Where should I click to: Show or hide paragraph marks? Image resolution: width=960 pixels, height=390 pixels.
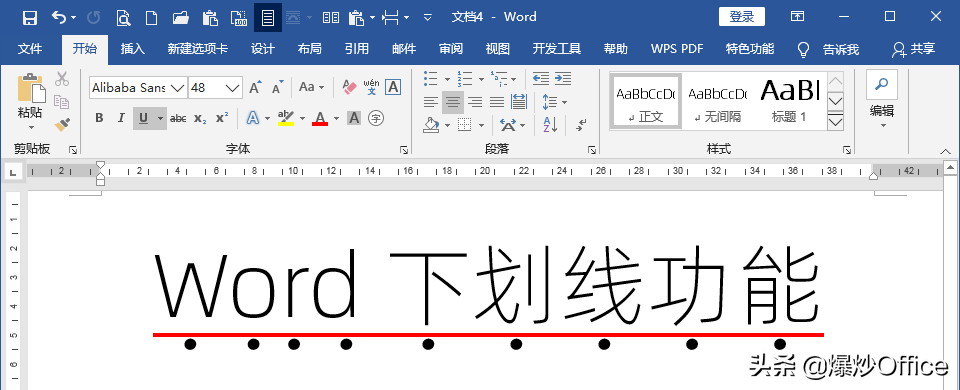click(x=581, y=125)
